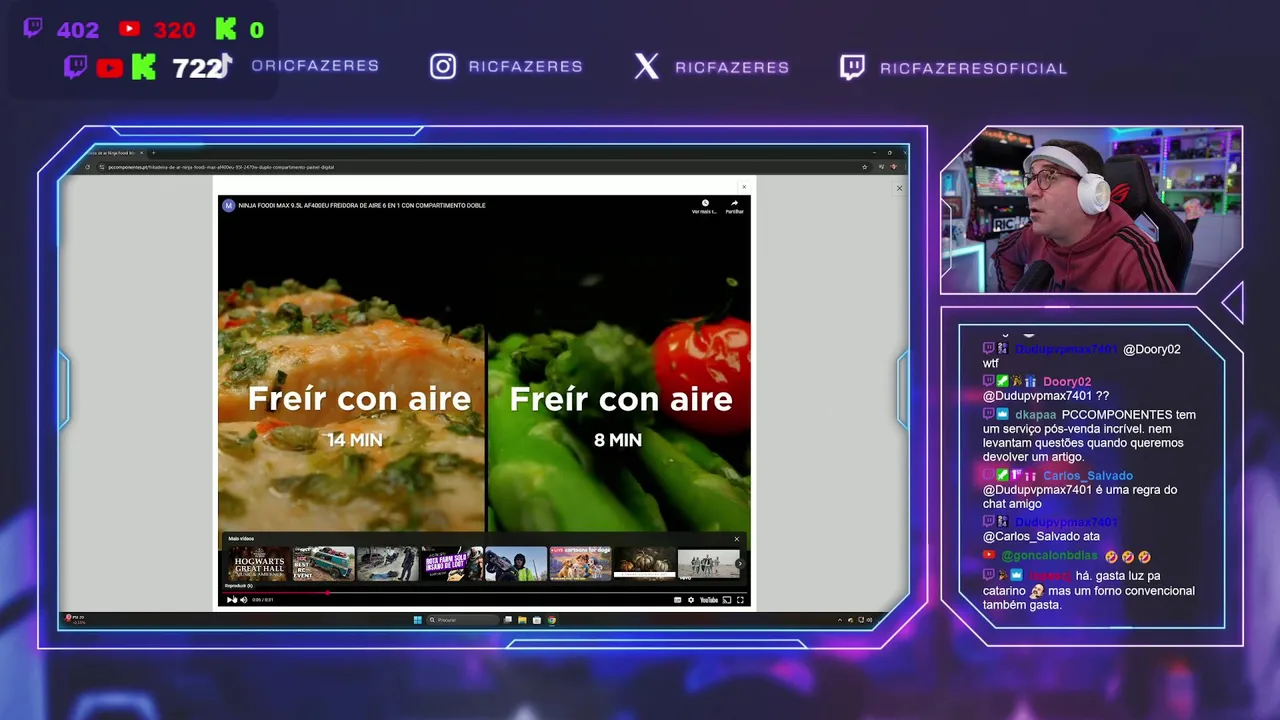
Task: Click the X (Twitter) logo in the overlay
Action: [x=647, y=67]
